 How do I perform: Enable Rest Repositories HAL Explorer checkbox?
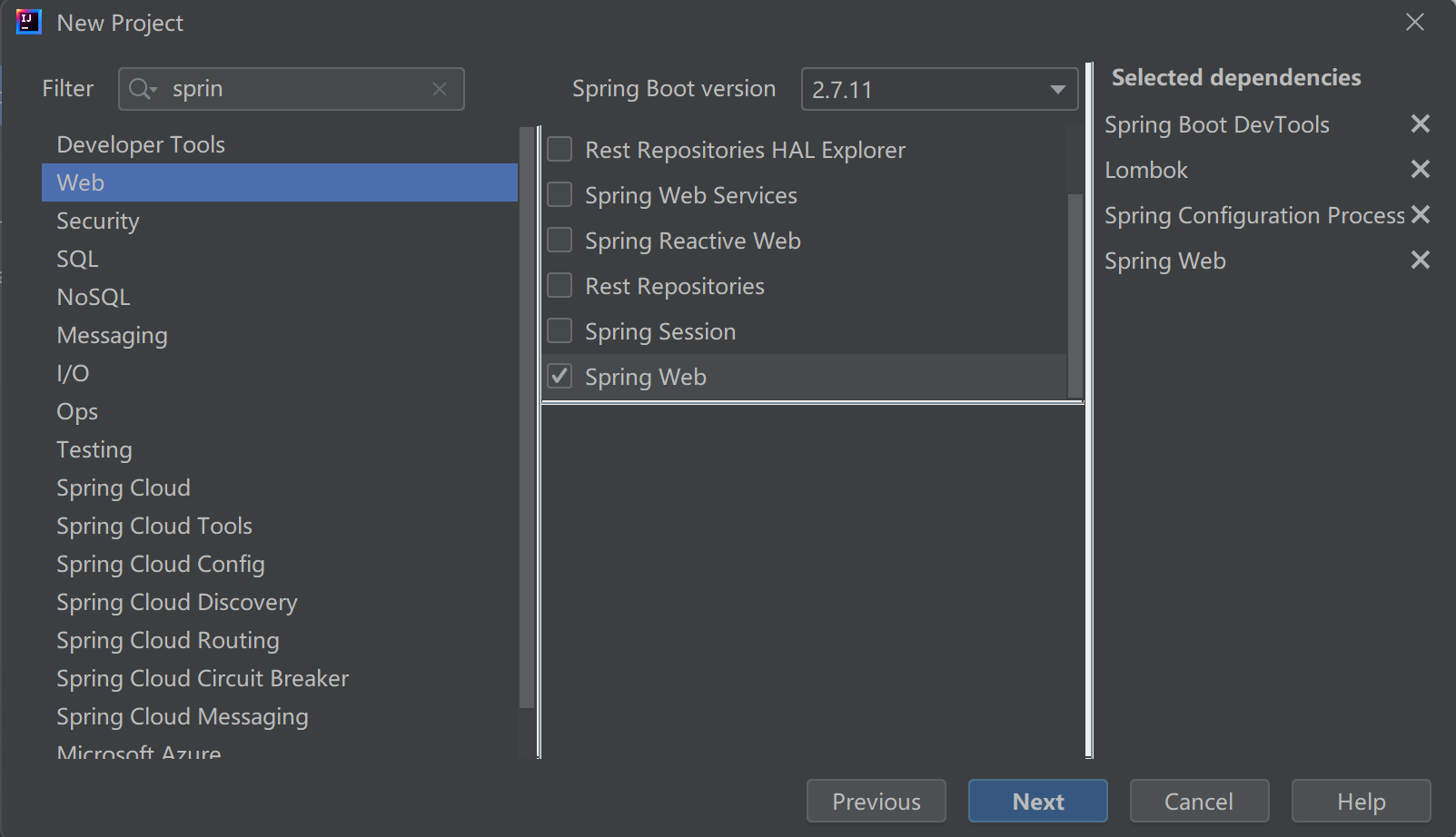pyautogui.click(x=560, y=149)
